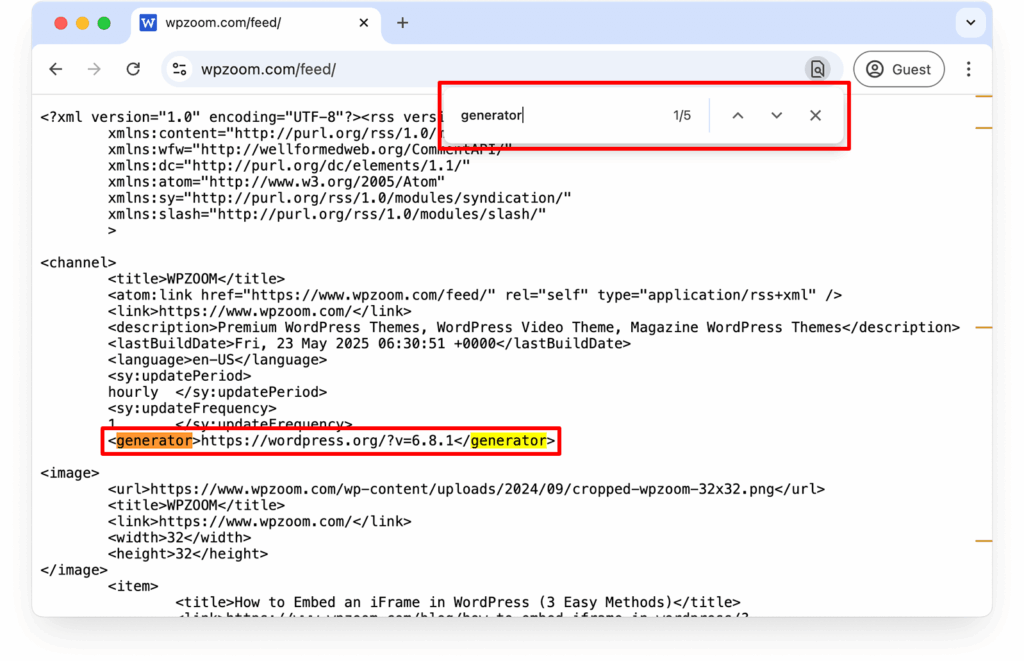Close the wpzoom.com/feed/ tab

click(x=364, y=23)
